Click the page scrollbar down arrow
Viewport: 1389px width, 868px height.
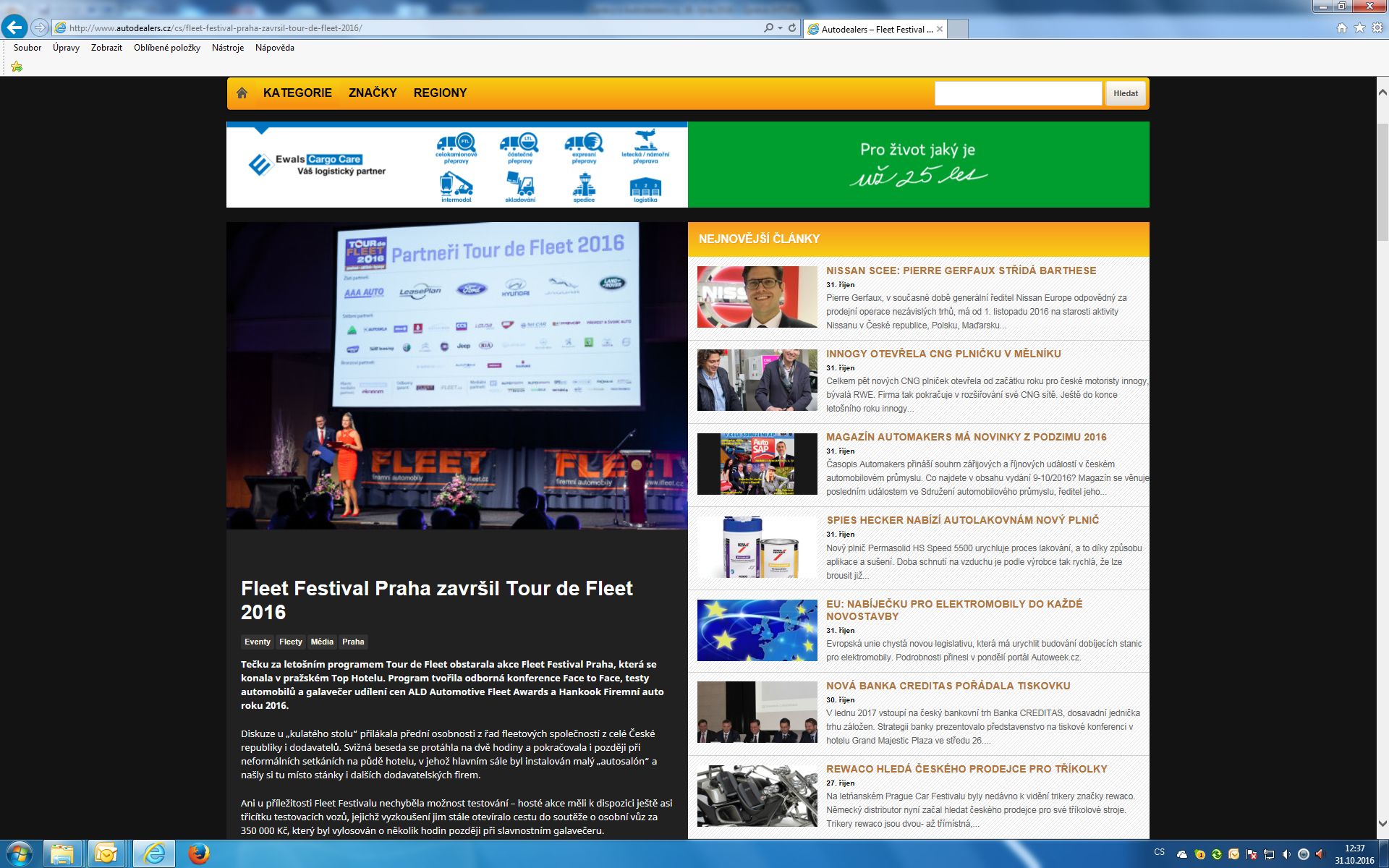1382,823
